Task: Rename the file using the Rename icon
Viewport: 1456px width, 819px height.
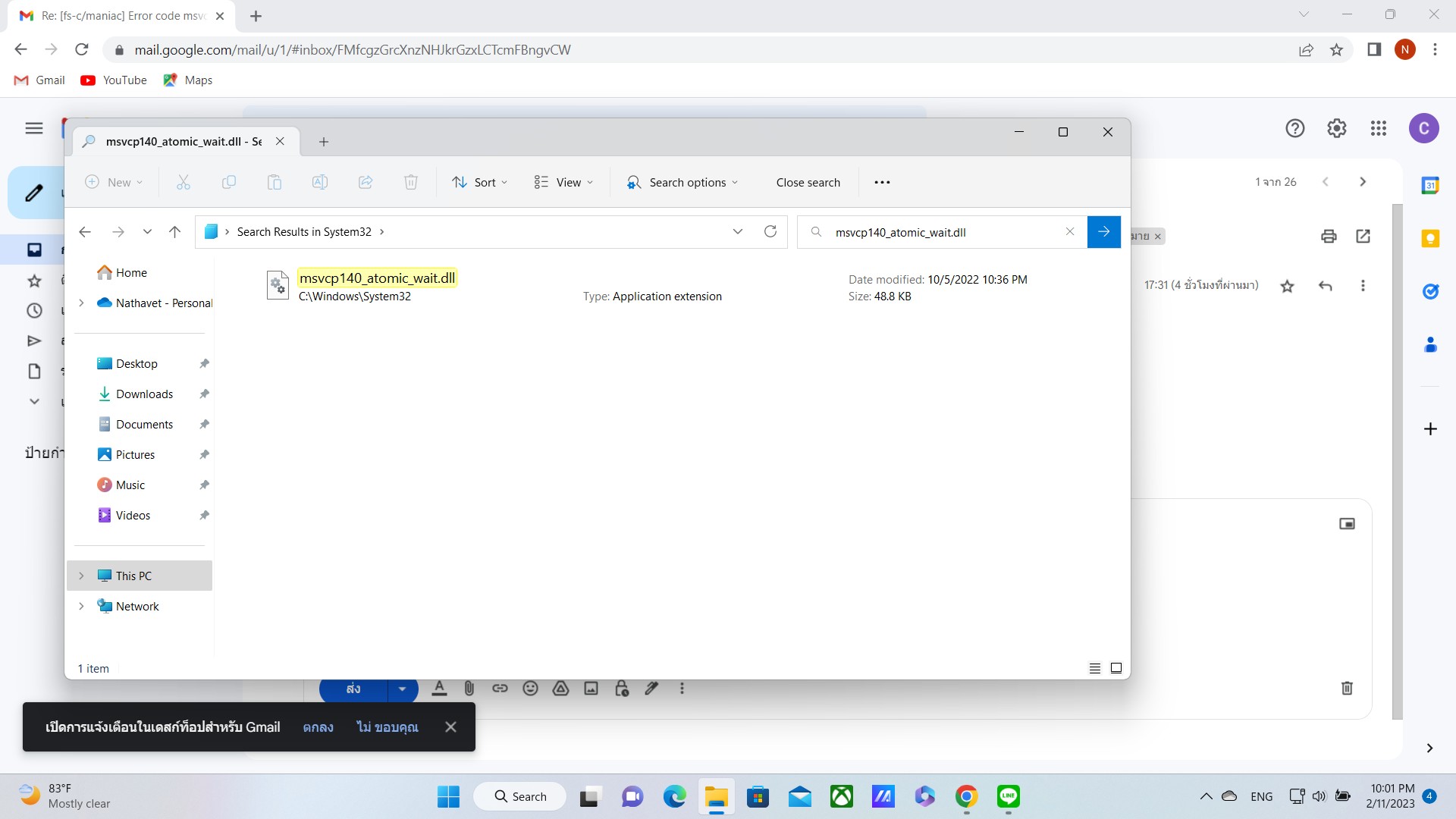Action: tap(320, 182)
